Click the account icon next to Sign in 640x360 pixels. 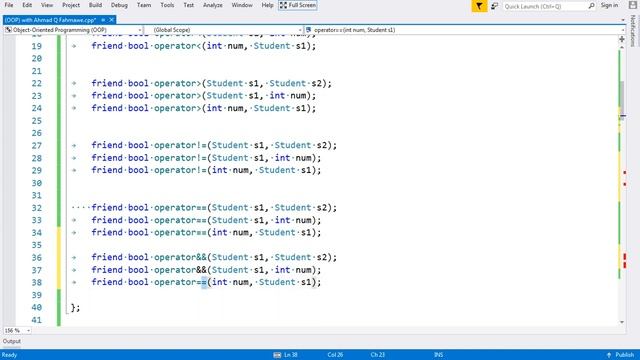pos(632,5)
